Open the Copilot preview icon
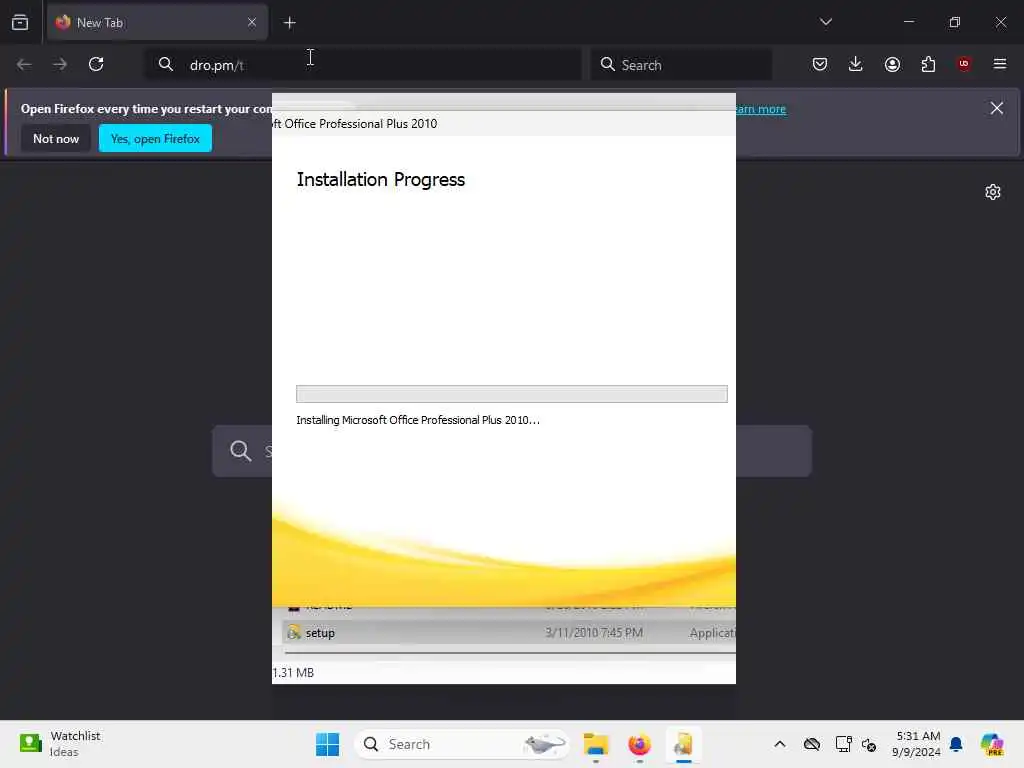Viewport: 1024px width, 768px height. coord(992,744)
